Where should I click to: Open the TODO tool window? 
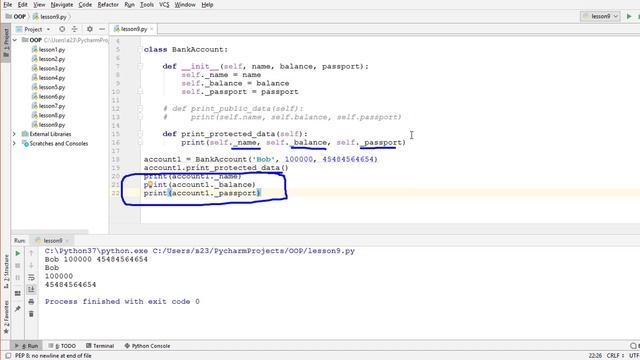tap(62, 346)
